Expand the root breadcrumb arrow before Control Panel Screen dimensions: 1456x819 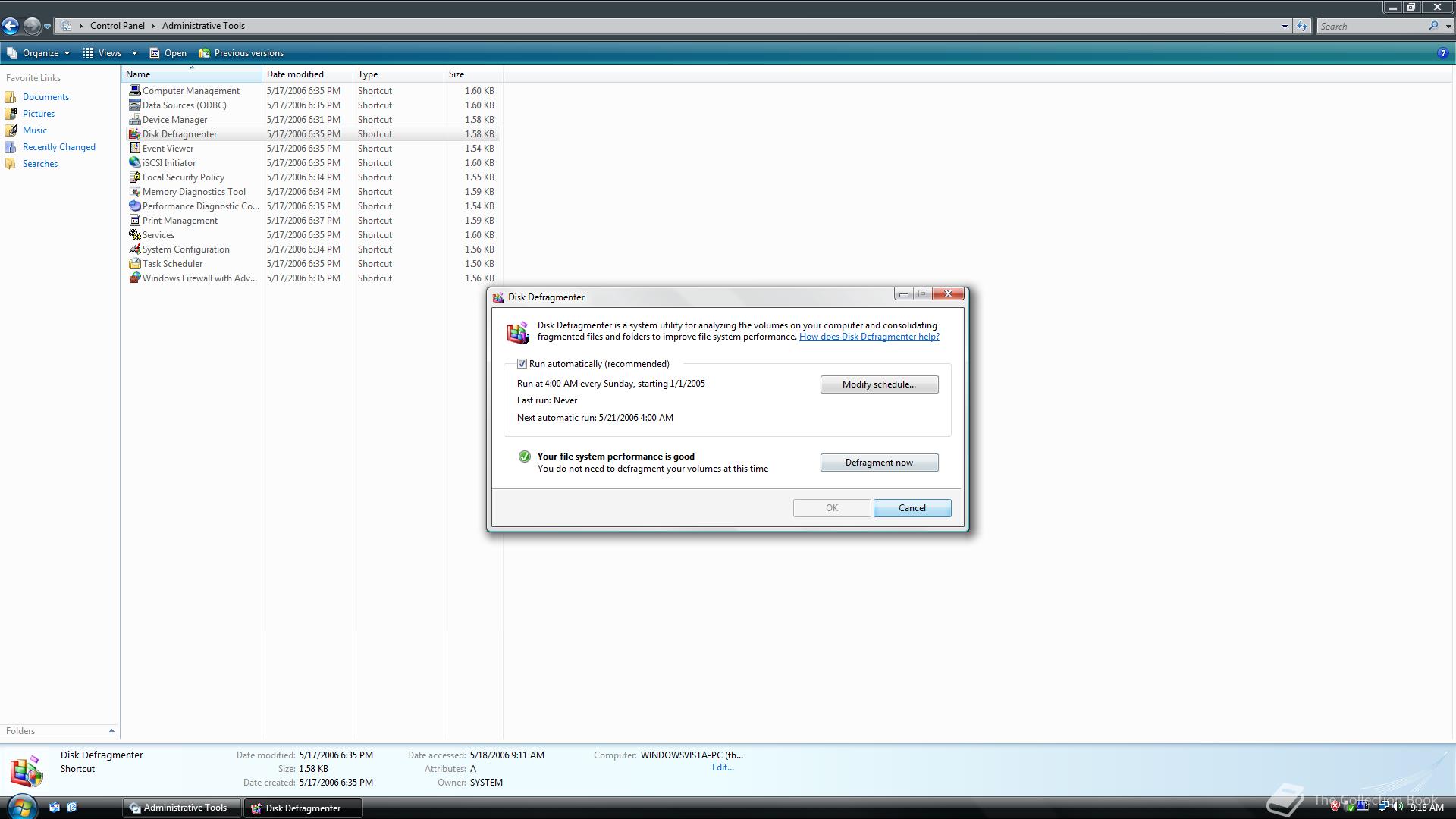(x=81, y=26)
